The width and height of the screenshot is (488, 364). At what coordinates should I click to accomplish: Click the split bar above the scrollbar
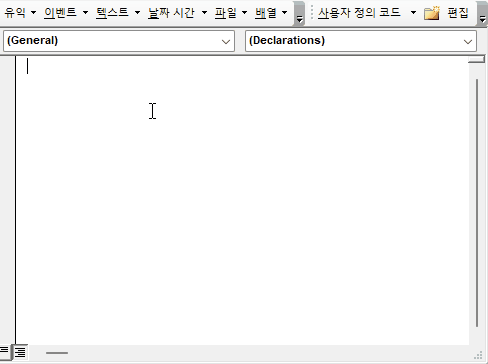[477, 59]
